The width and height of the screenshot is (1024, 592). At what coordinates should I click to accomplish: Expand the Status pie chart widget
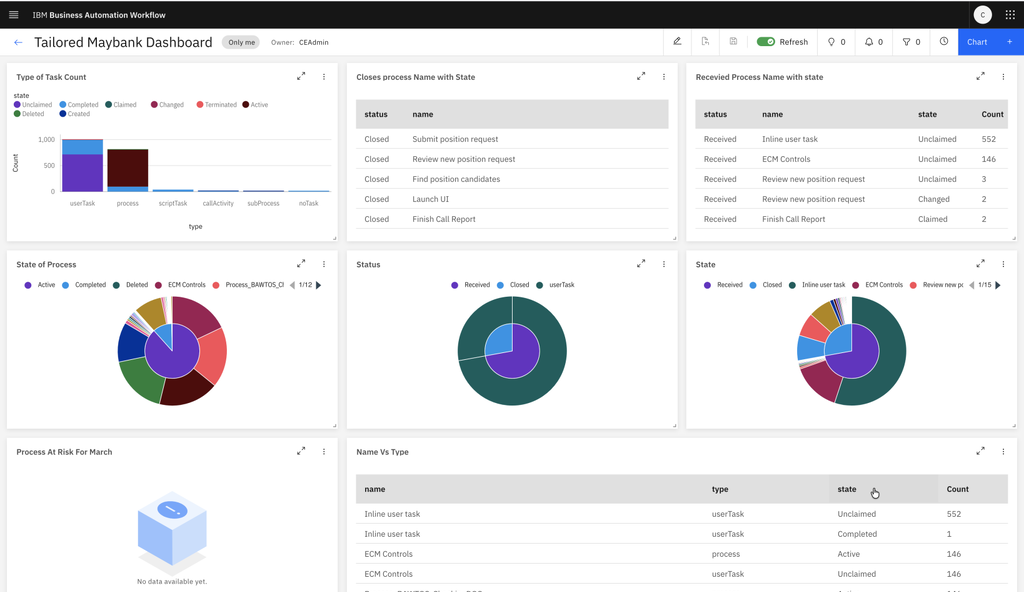coord(641,264)
